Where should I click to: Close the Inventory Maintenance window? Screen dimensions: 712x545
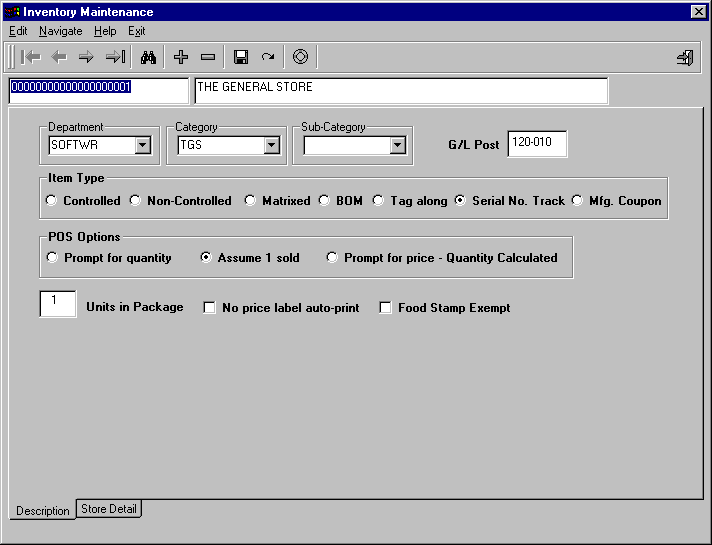pyautogui.click(x=698, y=12)
